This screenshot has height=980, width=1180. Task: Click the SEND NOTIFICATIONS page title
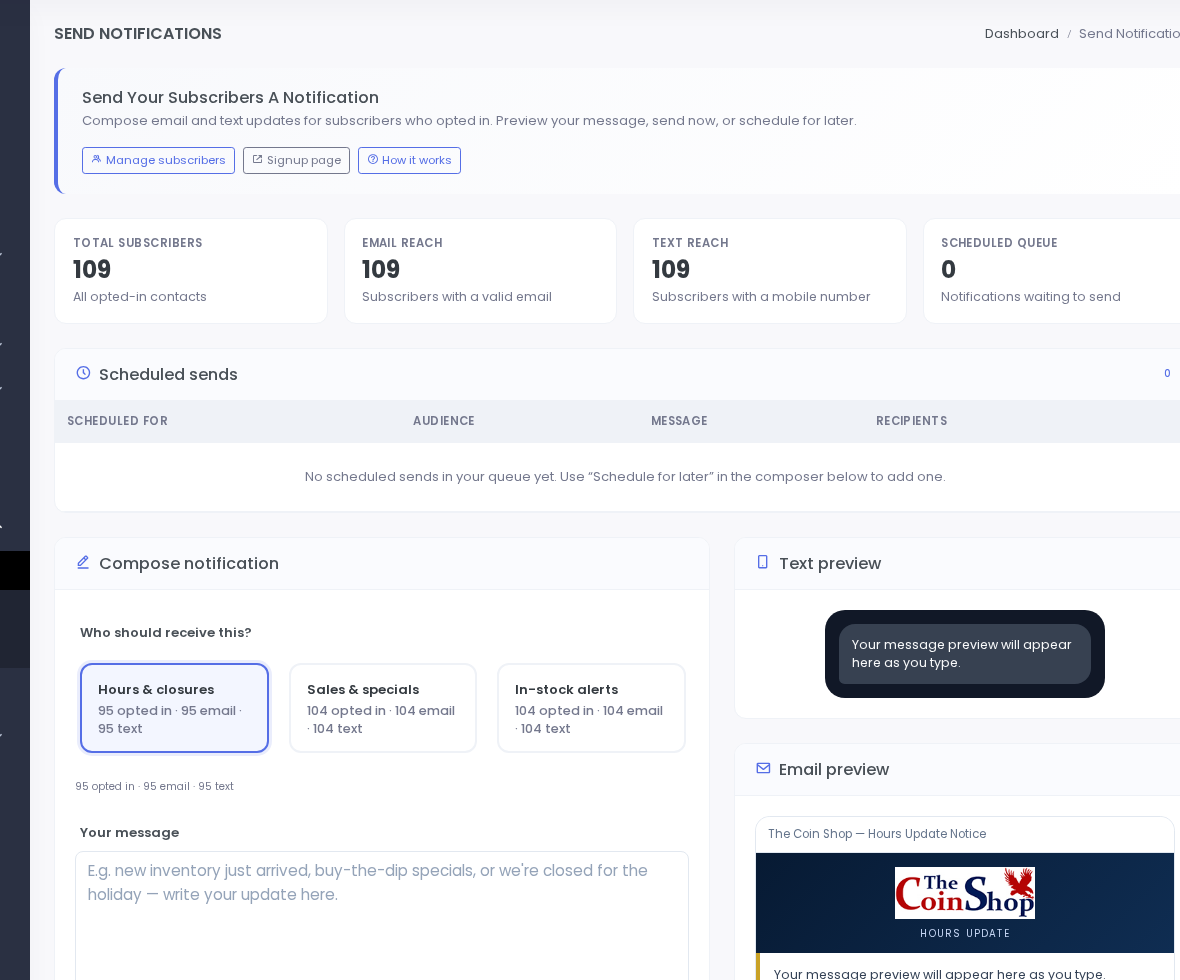[138, 34]
